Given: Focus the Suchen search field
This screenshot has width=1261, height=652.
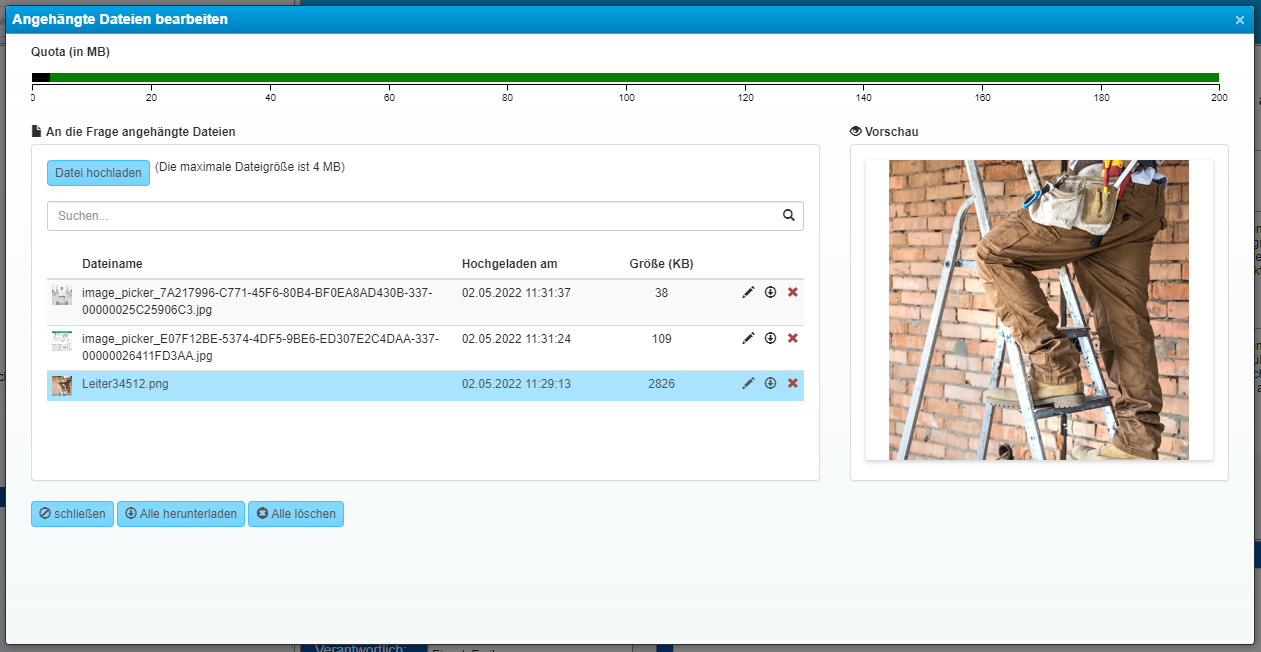Looking at the screenshot, I should click(x=425, y=216).
